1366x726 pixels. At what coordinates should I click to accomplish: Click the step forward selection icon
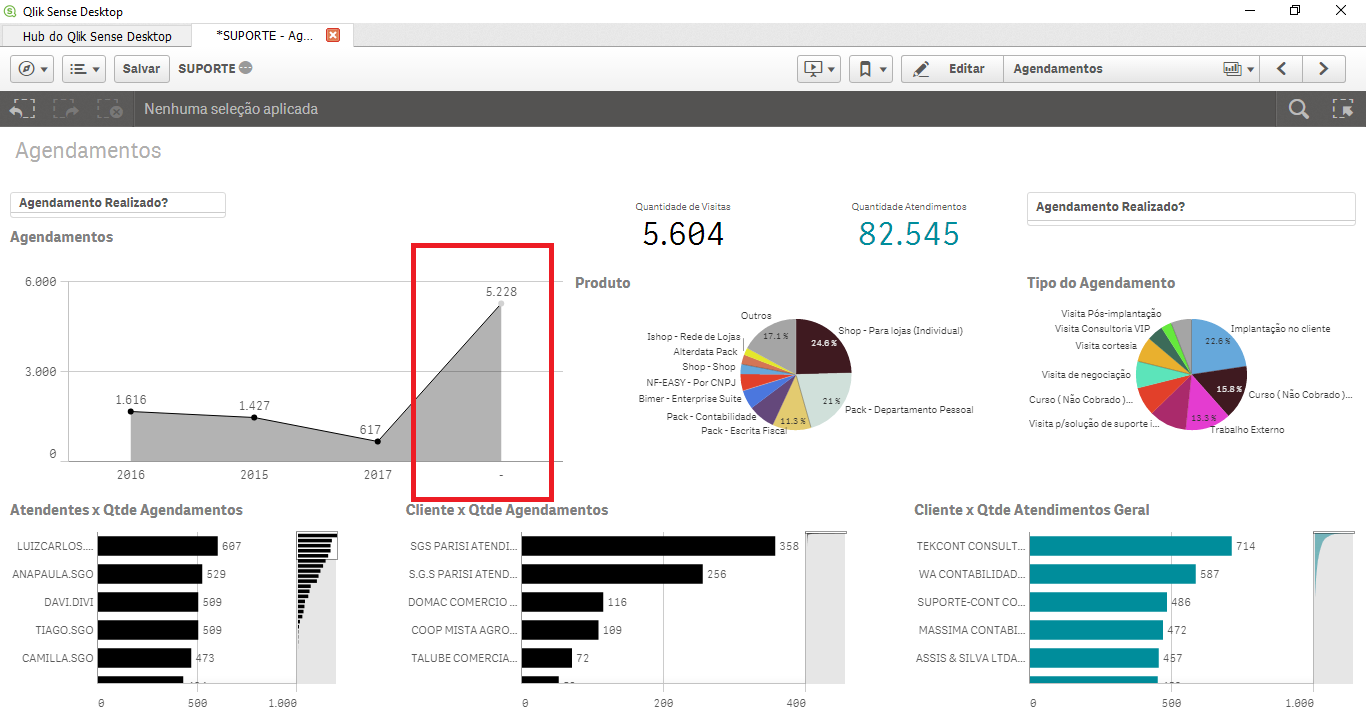tap(66, 109)
